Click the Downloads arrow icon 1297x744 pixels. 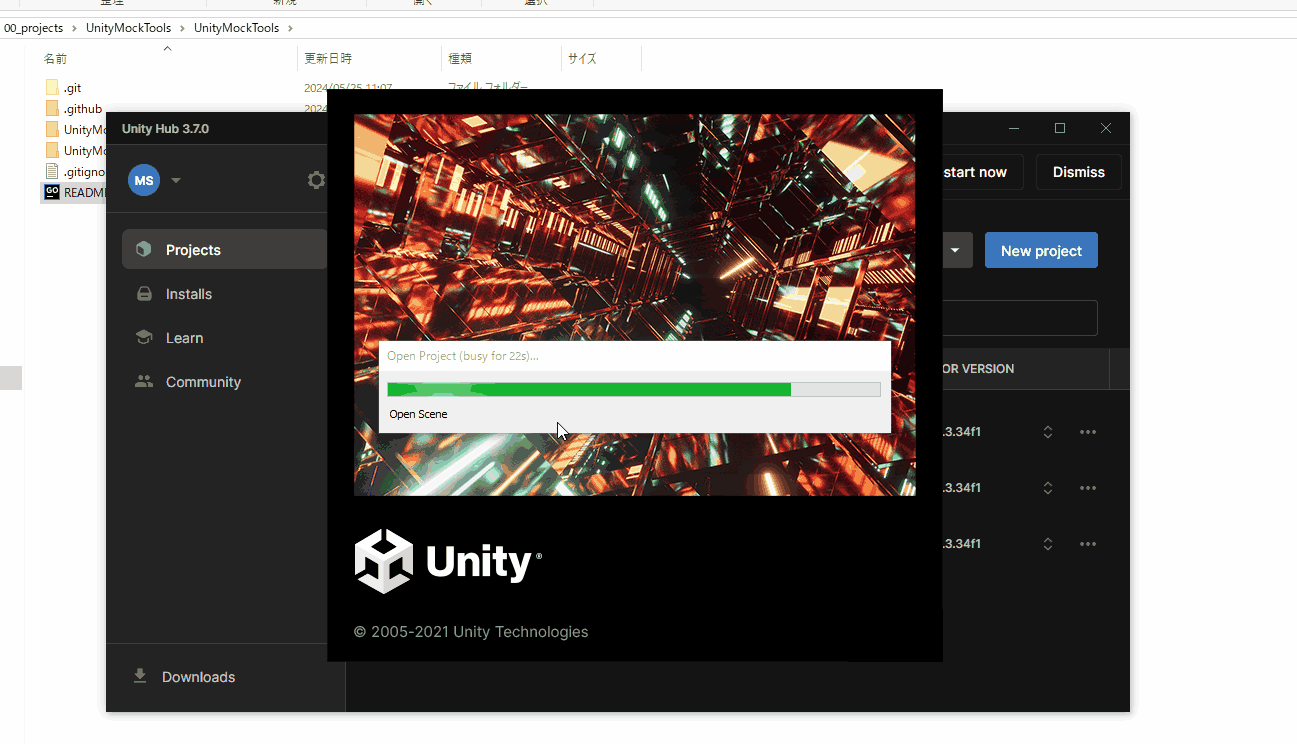[x=140, y=676]
